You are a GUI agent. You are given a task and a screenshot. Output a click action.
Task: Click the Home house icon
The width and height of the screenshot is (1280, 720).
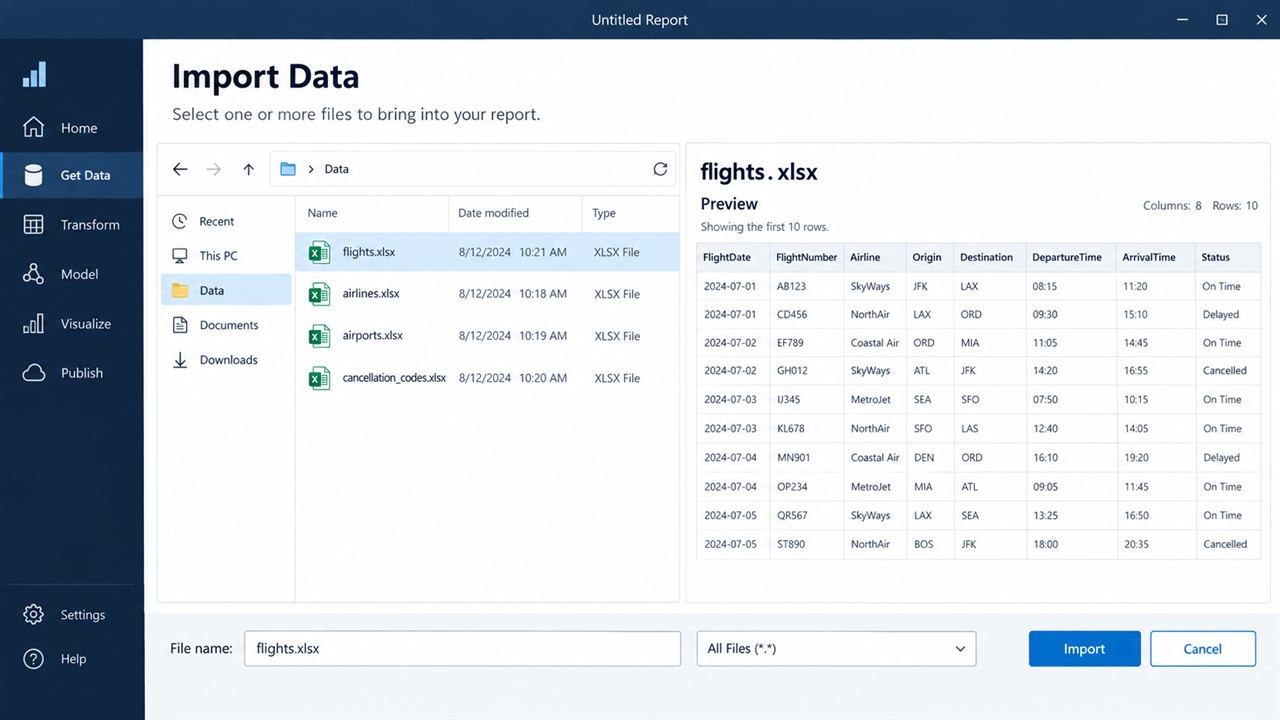(x=33, y=127)
